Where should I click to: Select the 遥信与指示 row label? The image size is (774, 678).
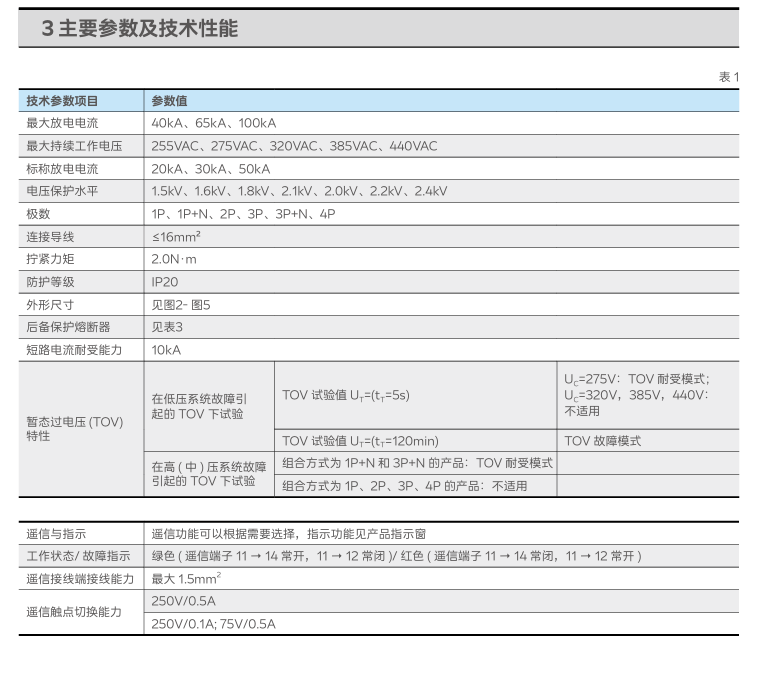56,534
